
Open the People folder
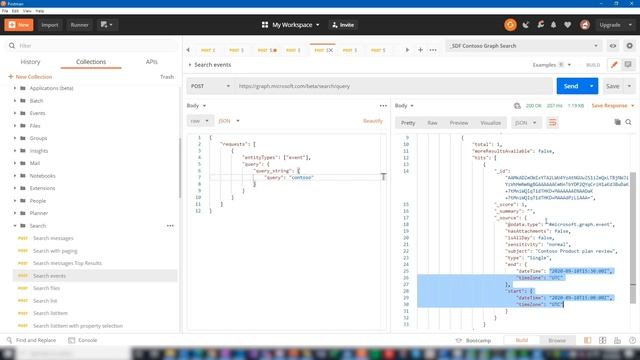[x=38, y=201]
